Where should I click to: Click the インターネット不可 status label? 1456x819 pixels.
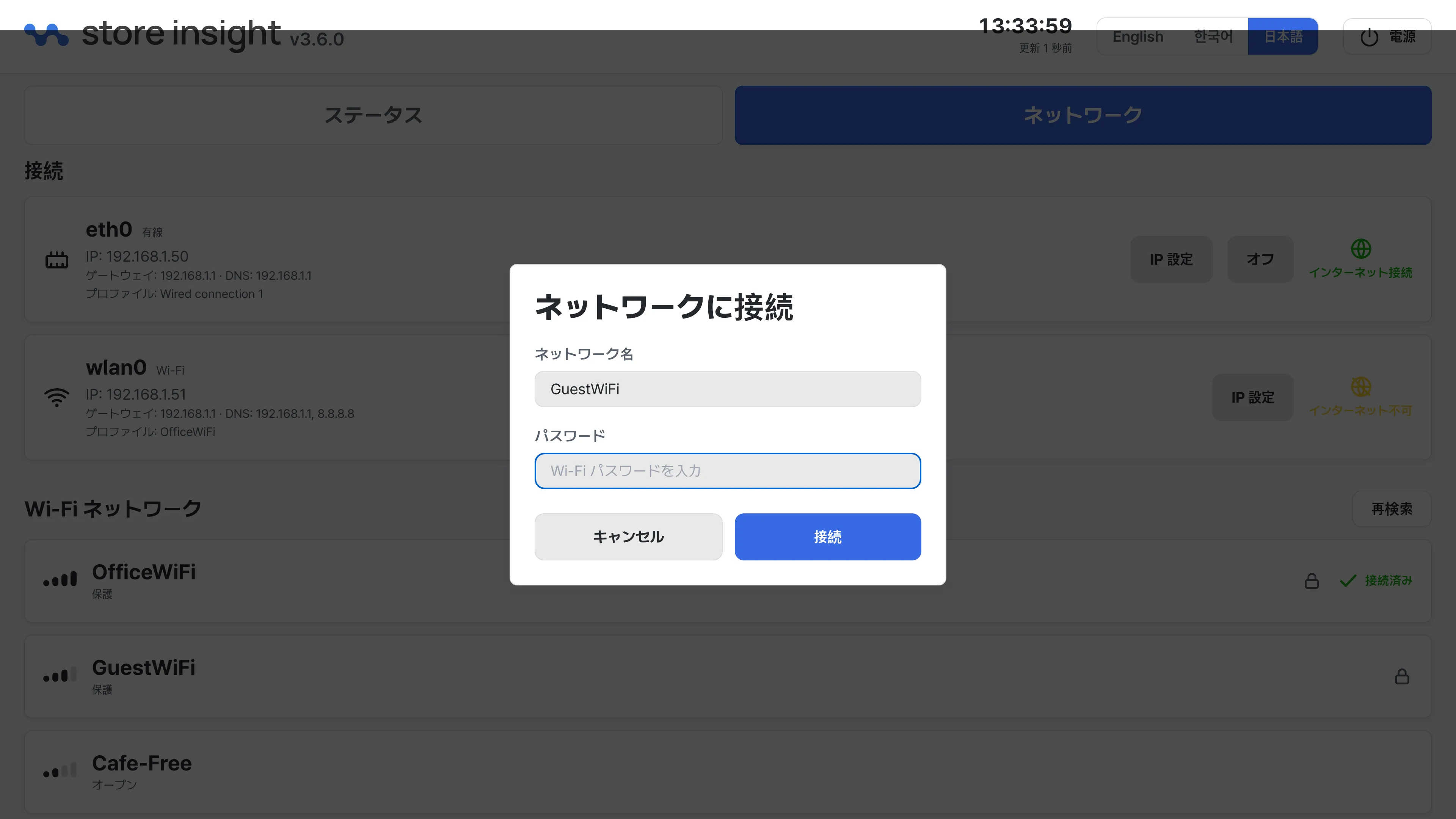coord(1360,410)
